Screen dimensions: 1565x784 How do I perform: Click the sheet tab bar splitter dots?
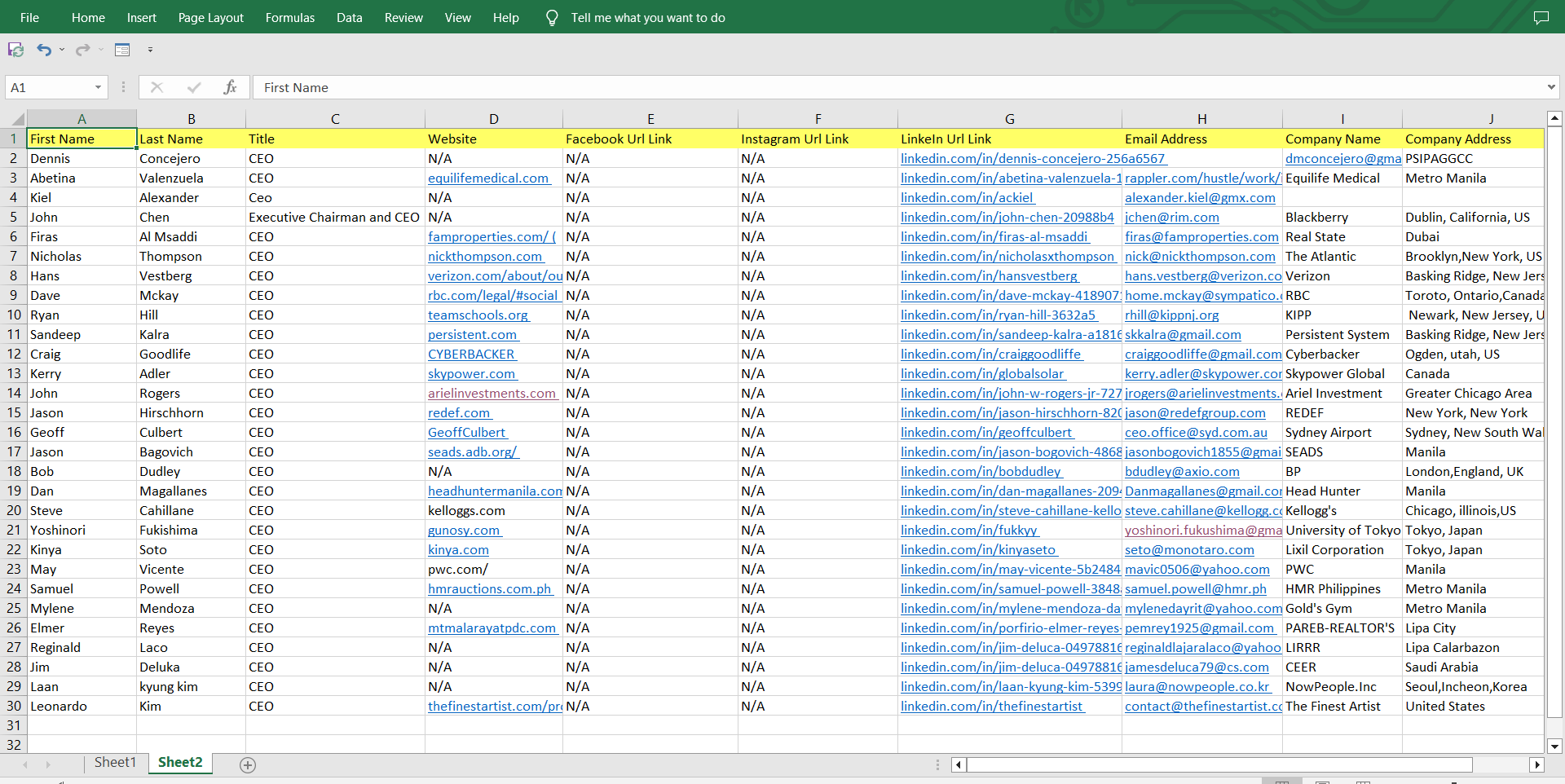click(x=937, y=764)
